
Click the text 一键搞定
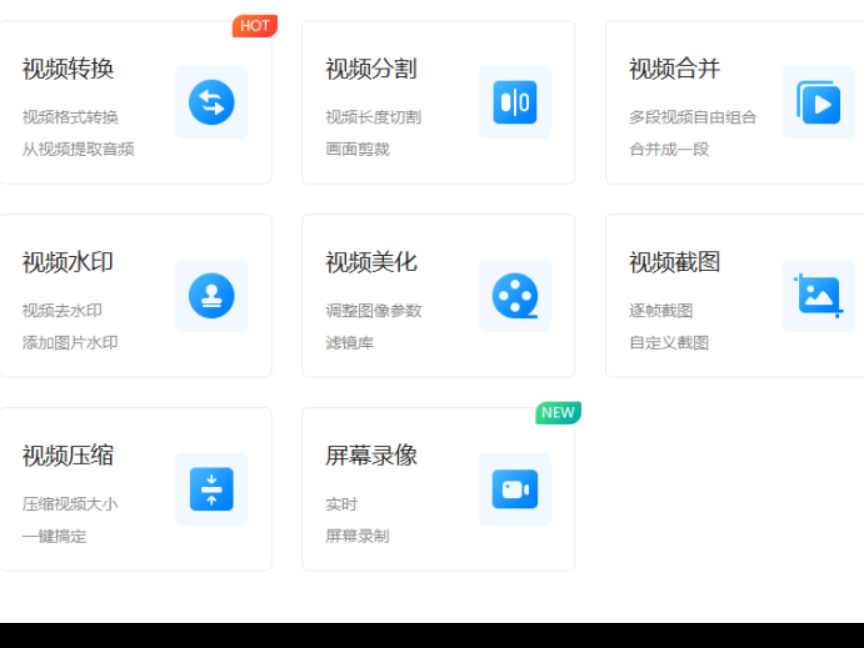click(54, 536)
